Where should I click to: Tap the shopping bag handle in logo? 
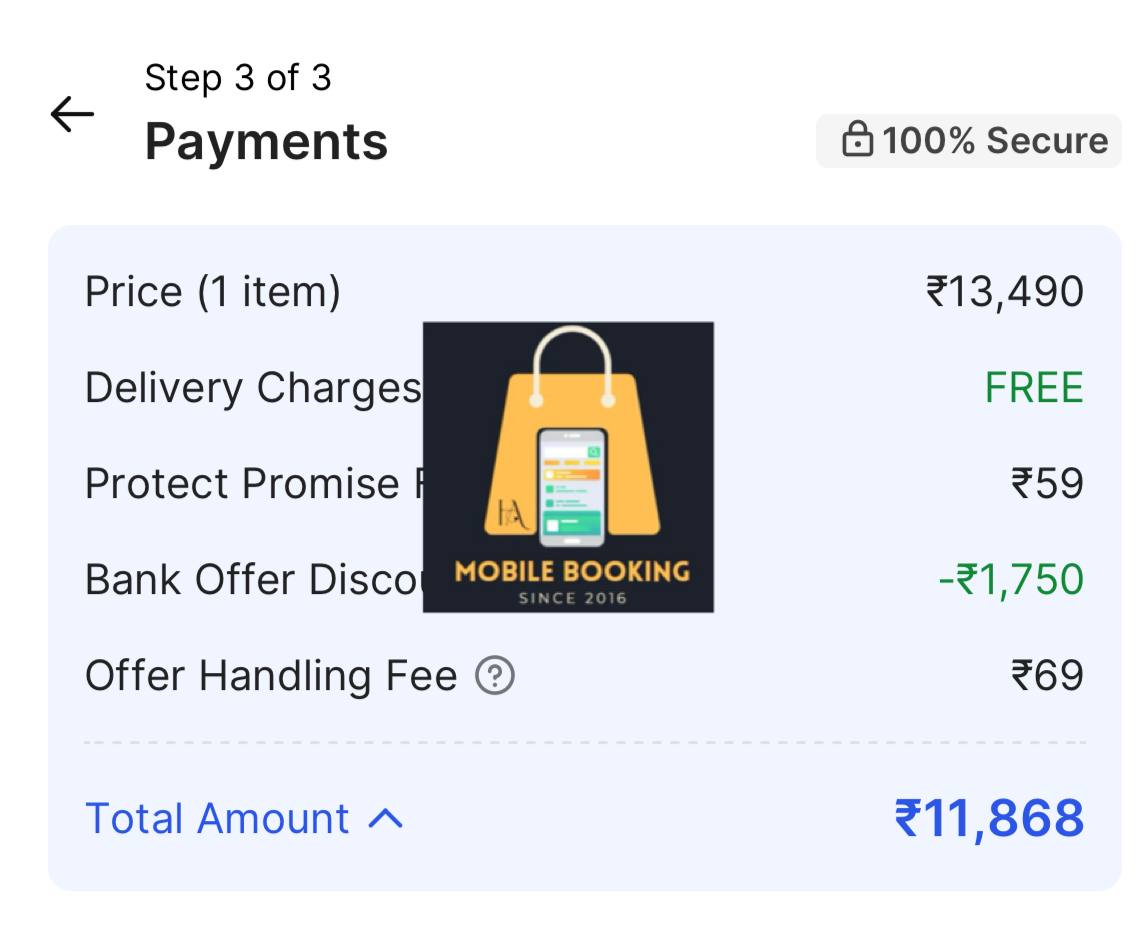point(572,364)
